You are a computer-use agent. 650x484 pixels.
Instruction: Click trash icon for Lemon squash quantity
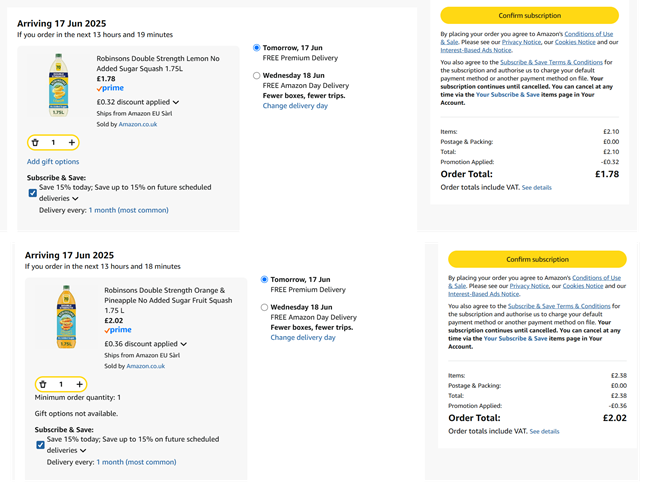pyautogui.click(x=35, y=143)
